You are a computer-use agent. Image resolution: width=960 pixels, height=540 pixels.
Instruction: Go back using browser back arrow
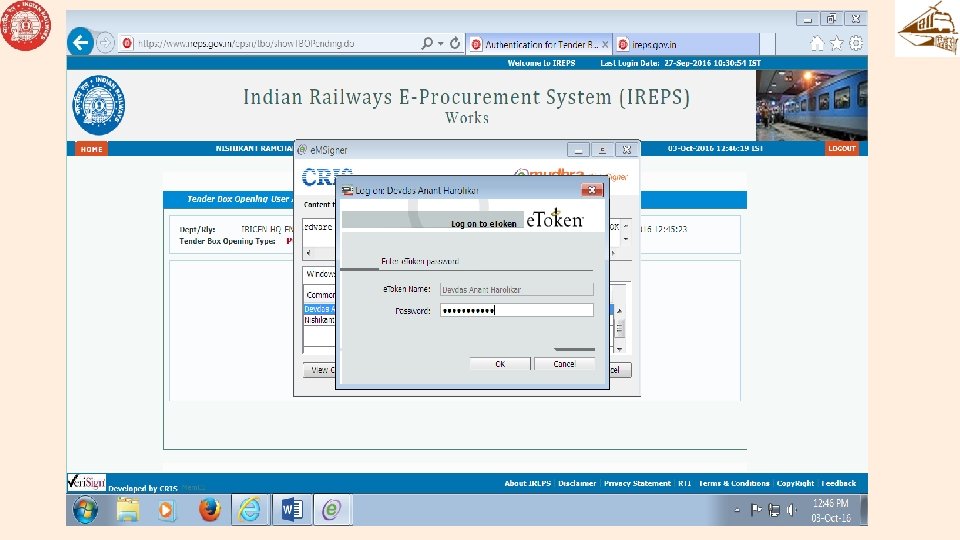[80, 43]
